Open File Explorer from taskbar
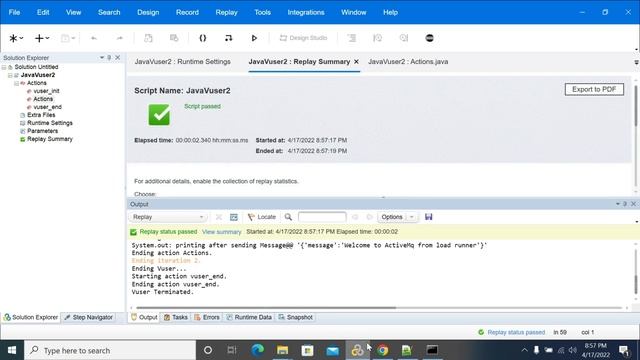The height and width of the screenshot is (360, 640). [282, 350]
